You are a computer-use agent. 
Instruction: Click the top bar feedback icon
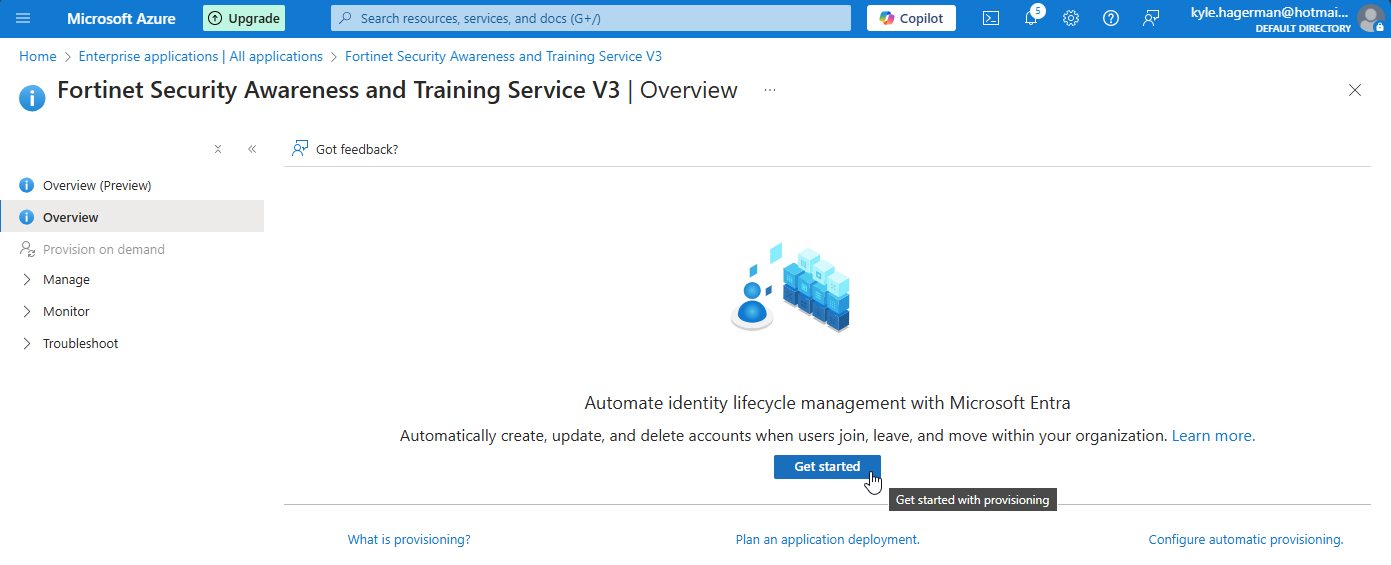click(x=1151, y=18)
